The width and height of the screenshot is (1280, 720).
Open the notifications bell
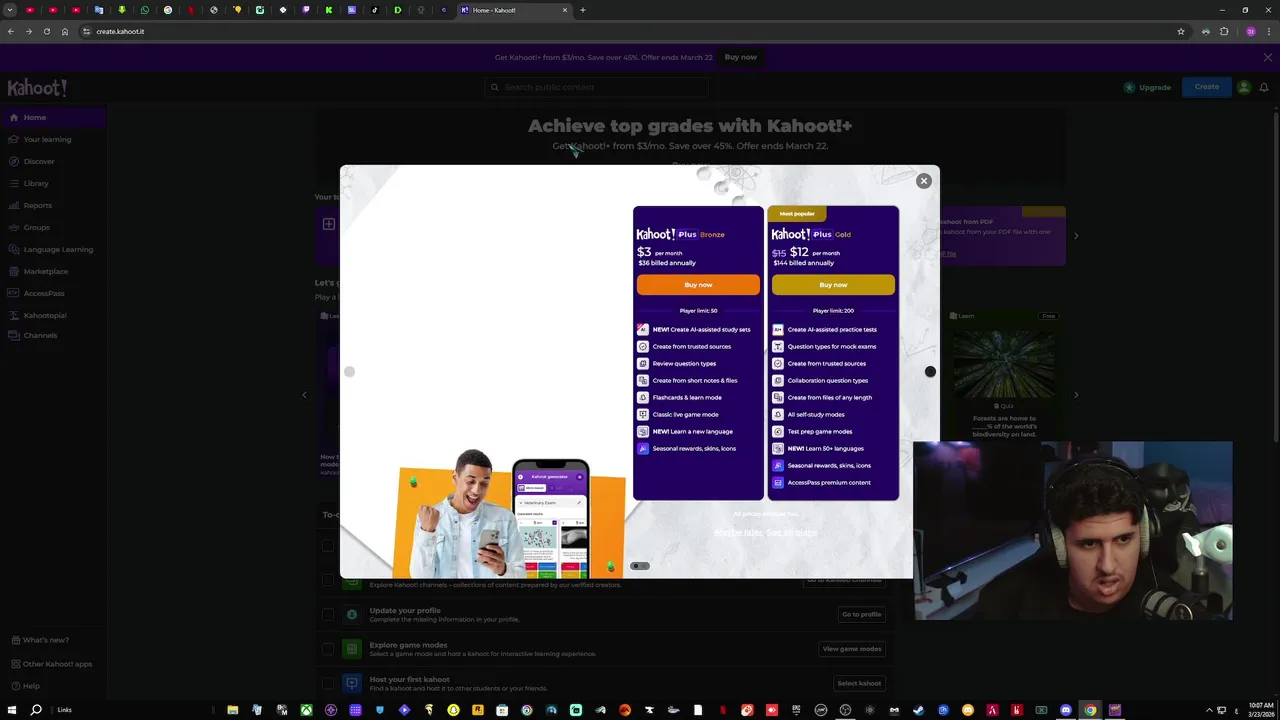pos(1264,87)
